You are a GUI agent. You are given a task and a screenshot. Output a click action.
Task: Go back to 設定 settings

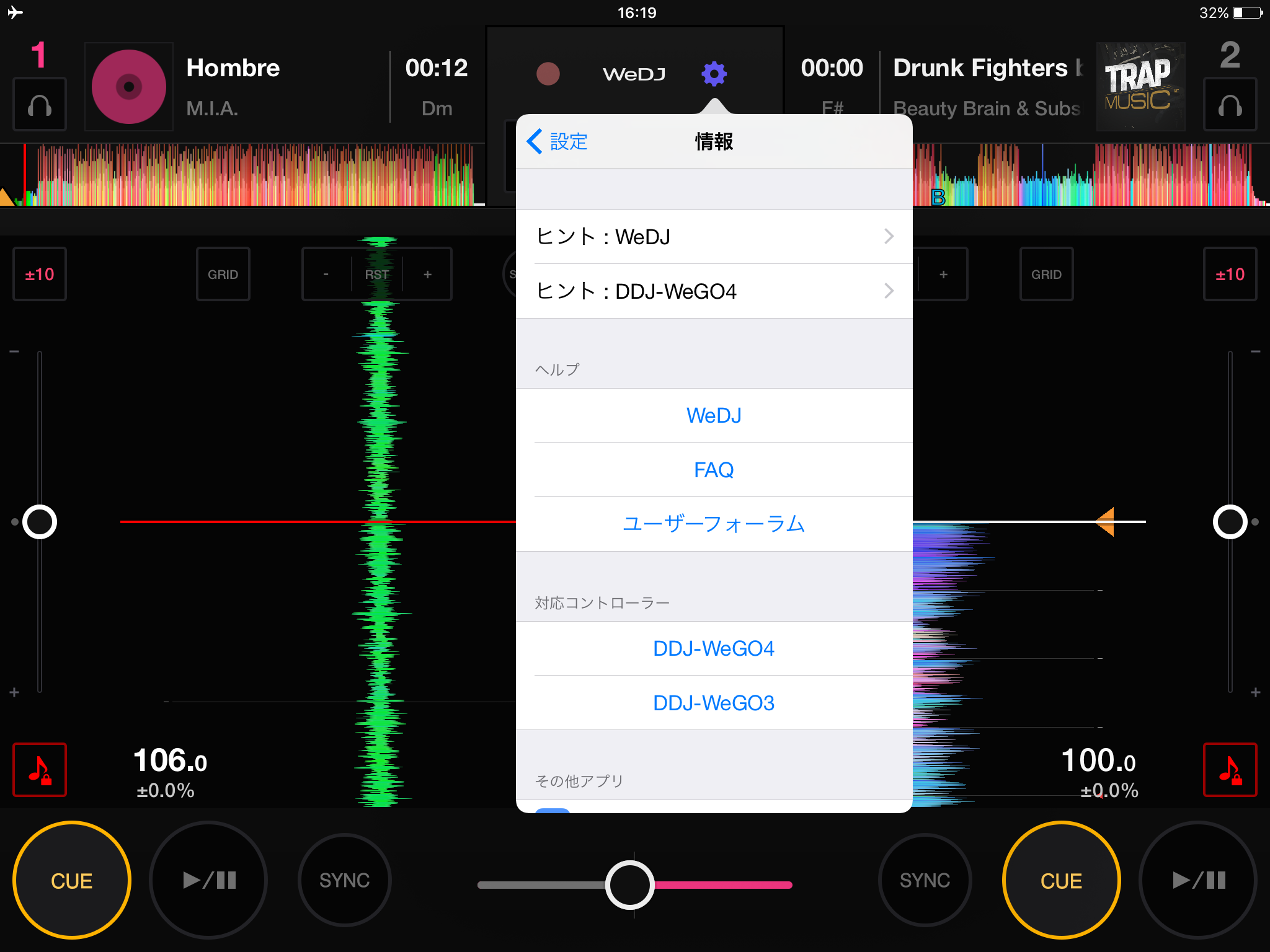pos(557,141)
